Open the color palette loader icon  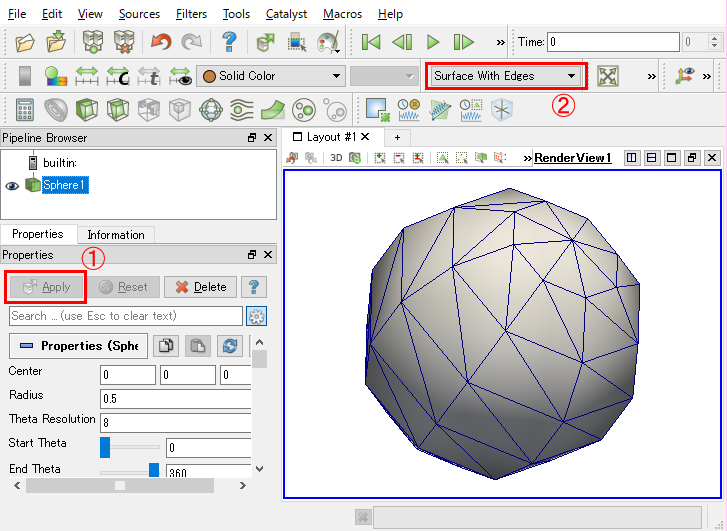329,42
